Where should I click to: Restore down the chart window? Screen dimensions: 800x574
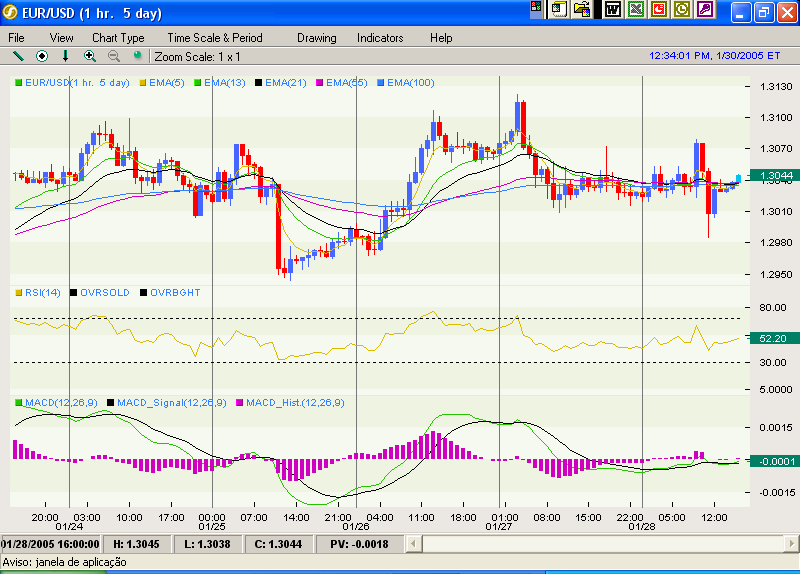tap(762, 13)
